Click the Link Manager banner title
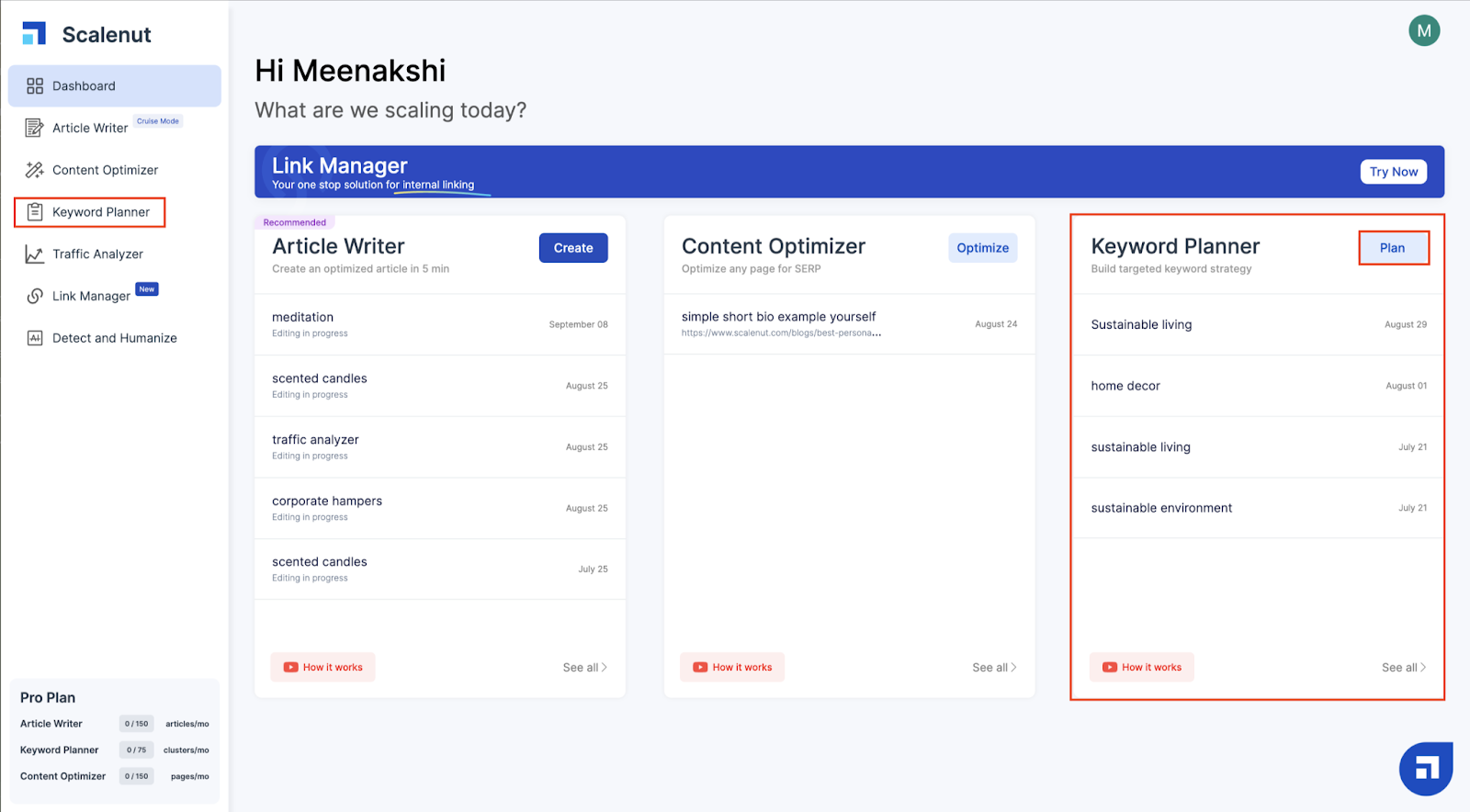Screen dimensions: 1470x812 (340, 165)
